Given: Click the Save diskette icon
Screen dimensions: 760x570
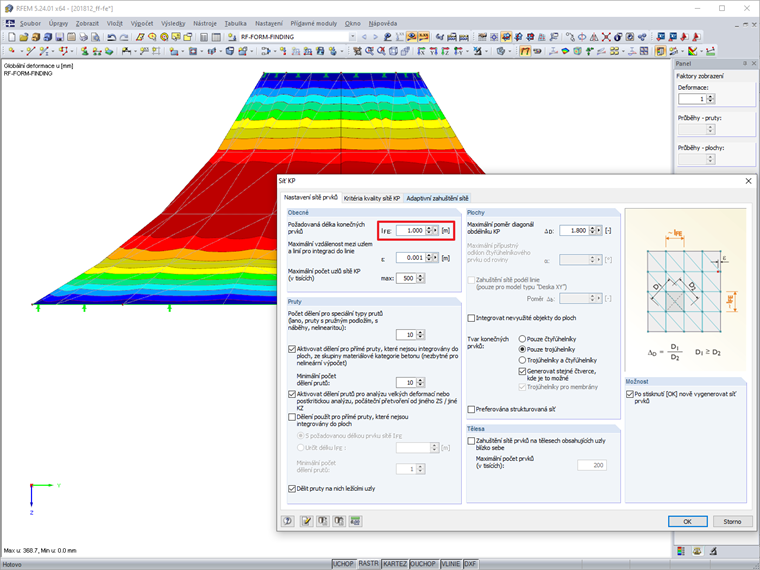Looking at the screenshot, I should [x=59, y=37].
